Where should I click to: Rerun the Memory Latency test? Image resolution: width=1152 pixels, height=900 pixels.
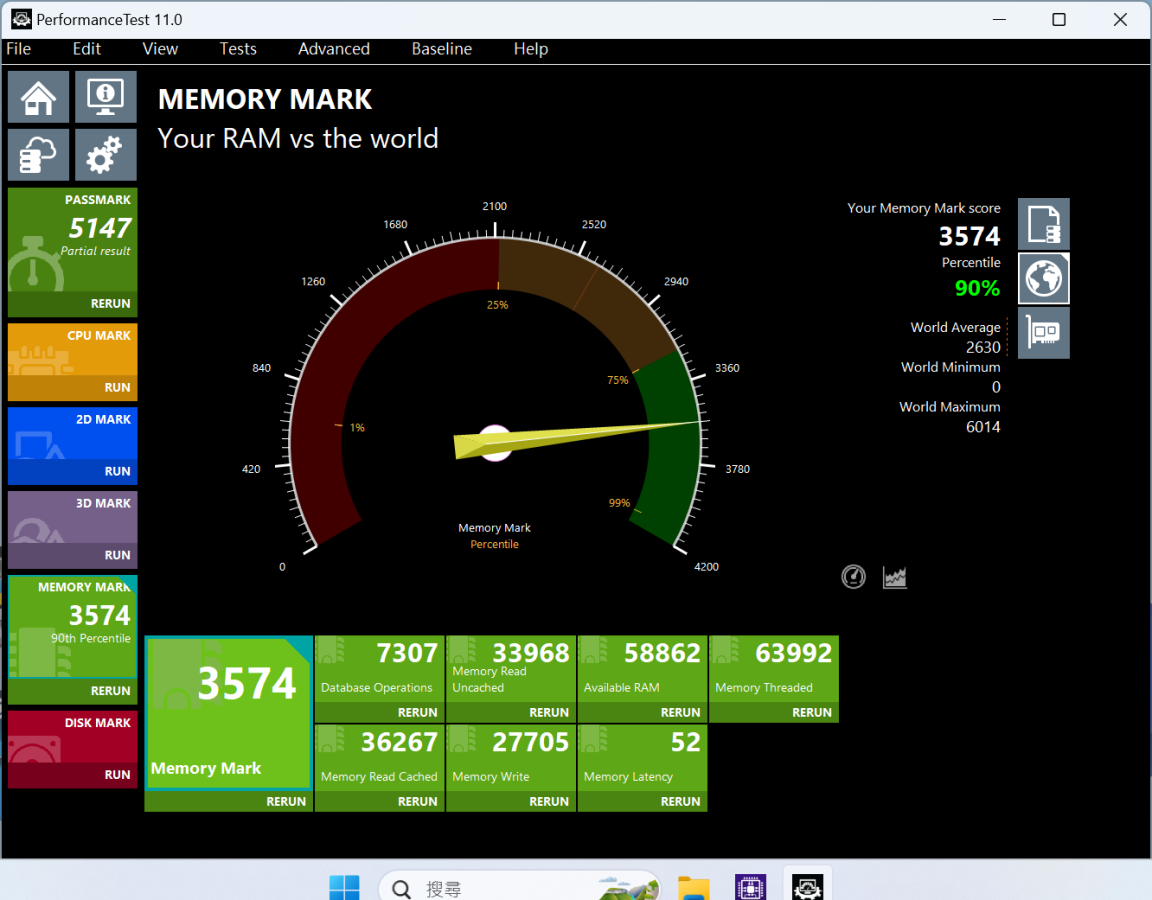[x=642, y=801]
